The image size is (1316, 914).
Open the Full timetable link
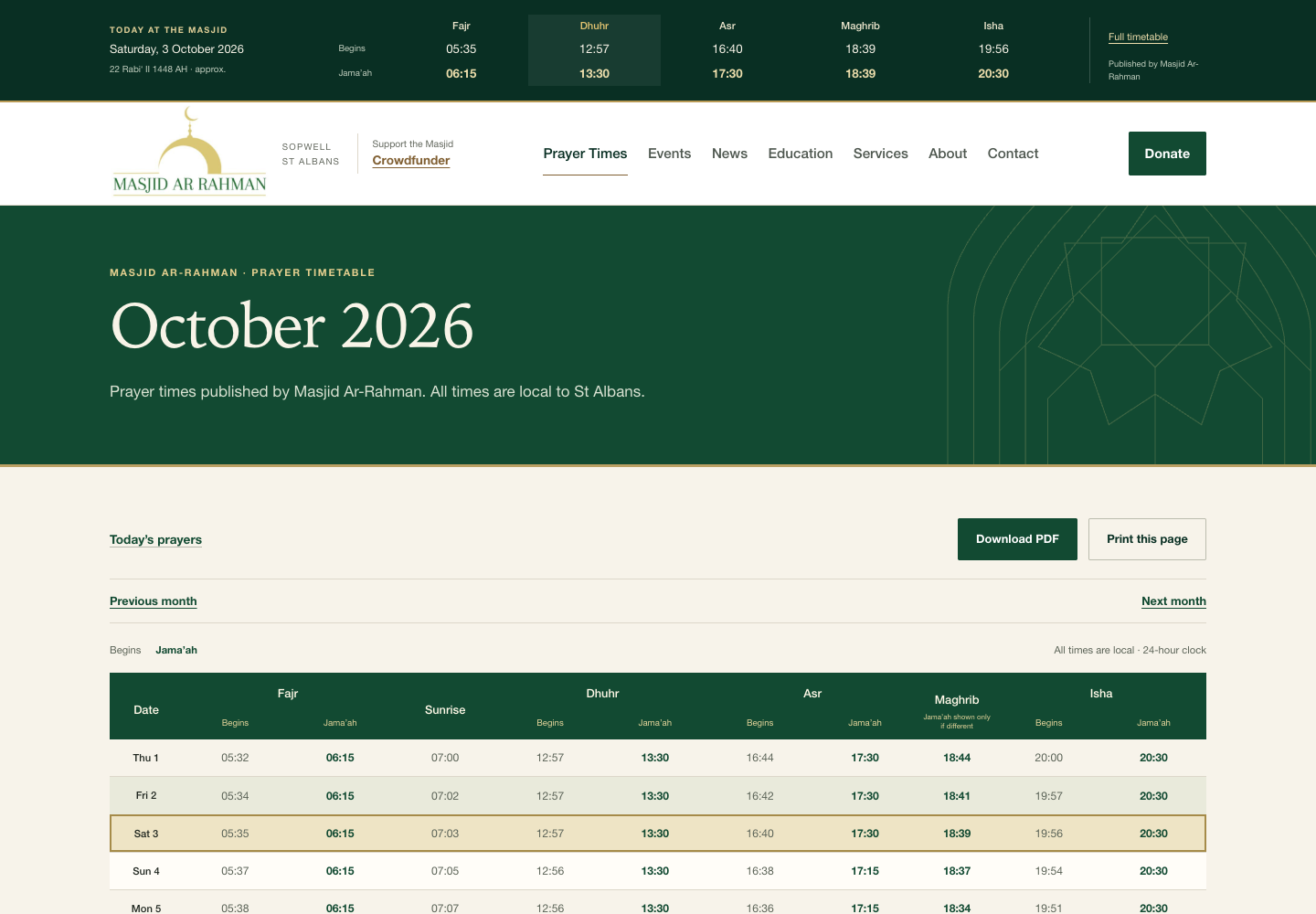[1138, 37]
